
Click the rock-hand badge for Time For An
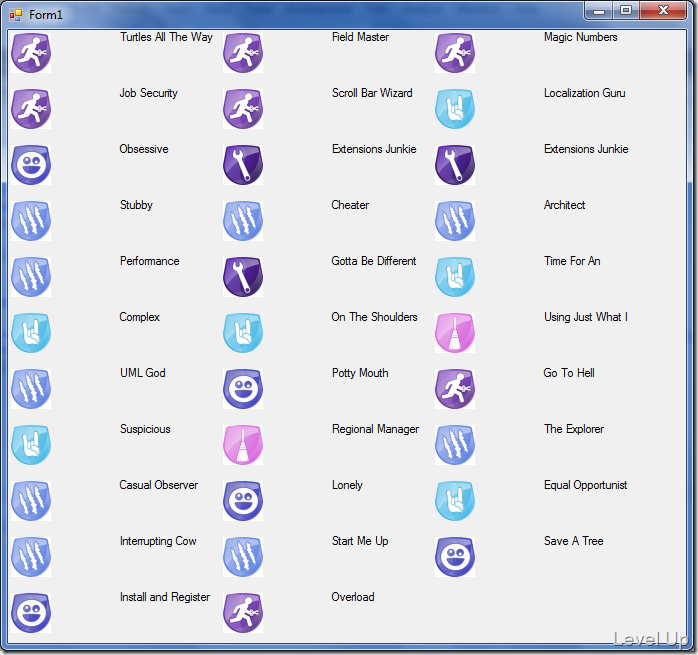click(x=455, y=277)
